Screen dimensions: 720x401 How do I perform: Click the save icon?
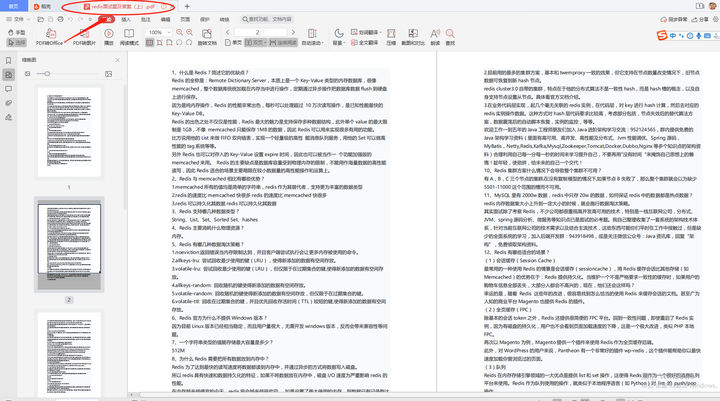point(51,19)
